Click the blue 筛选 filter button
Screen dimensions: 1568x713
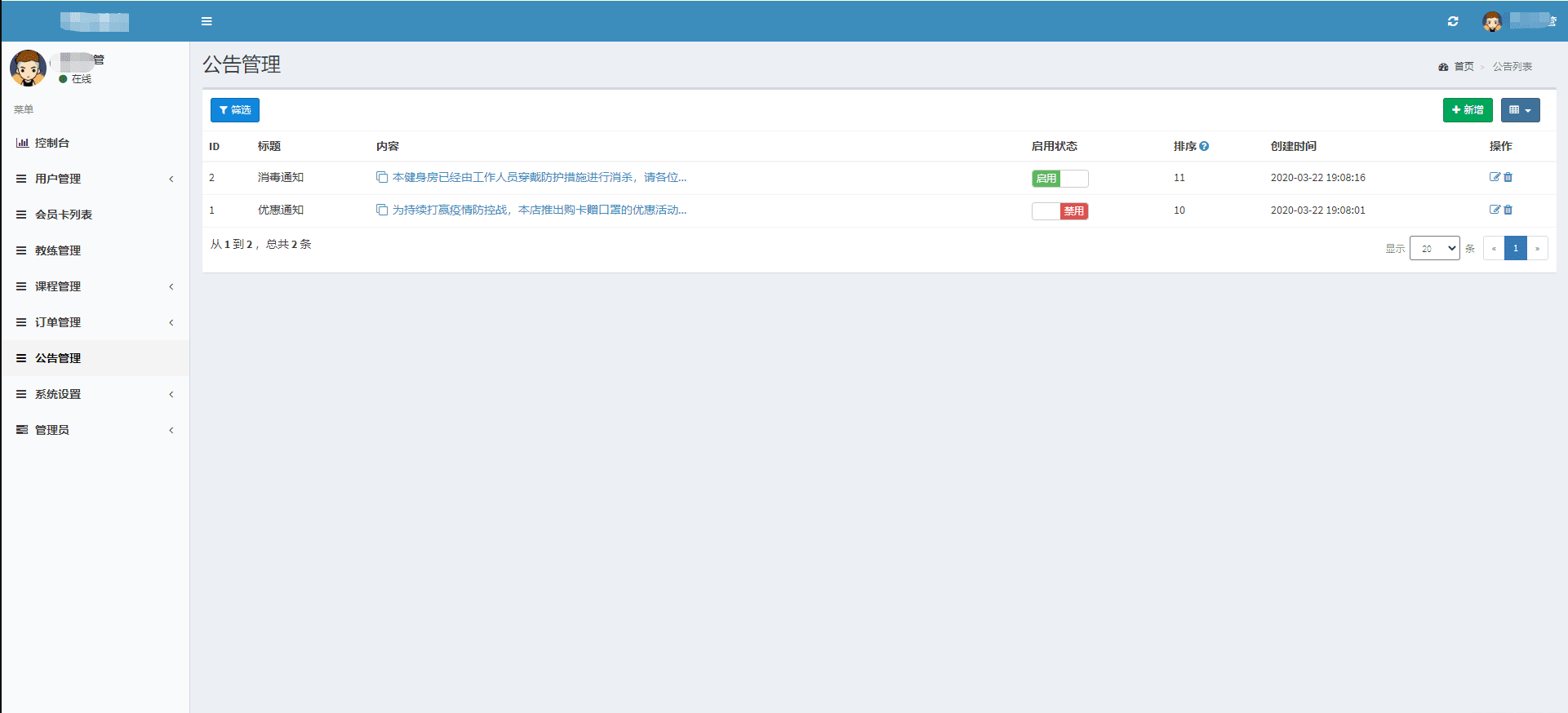[x=235, y=110]
